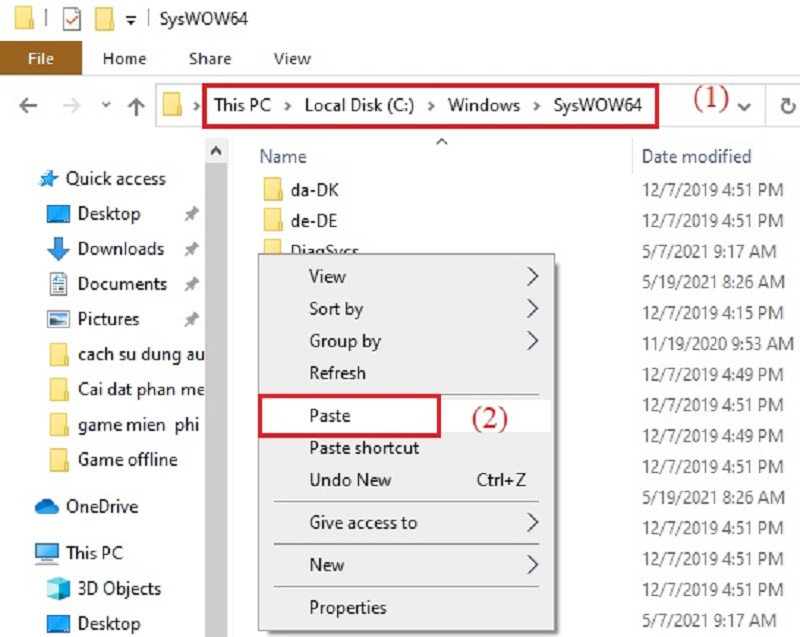Open Pictures in Quick access
Viewport: 800px width, 637px height.
click(108, 319)
